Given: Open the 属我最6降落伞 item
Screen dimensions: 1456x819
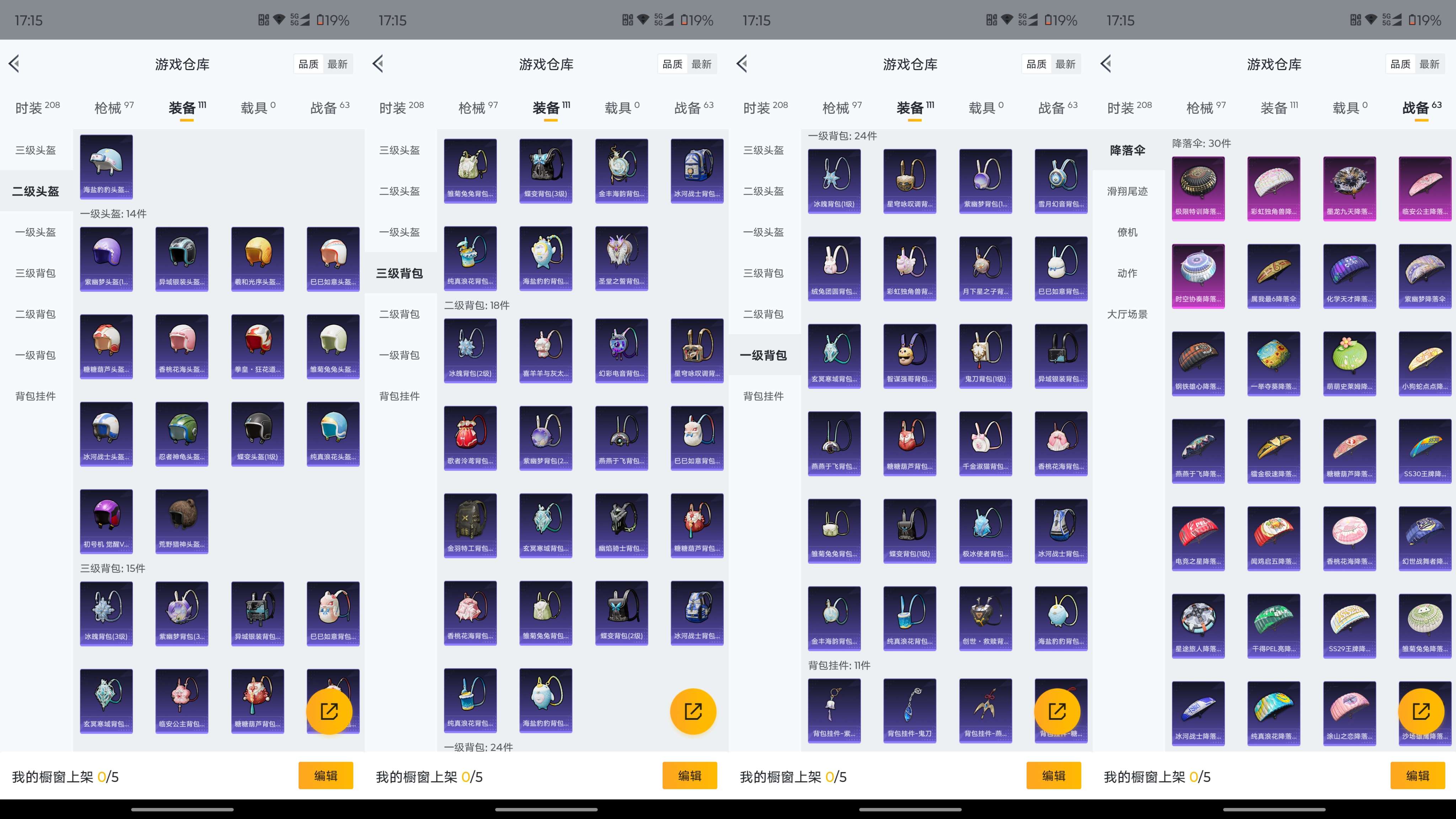Looking at the screenshot, I should pyautogui.click(x=1274, y=277).
